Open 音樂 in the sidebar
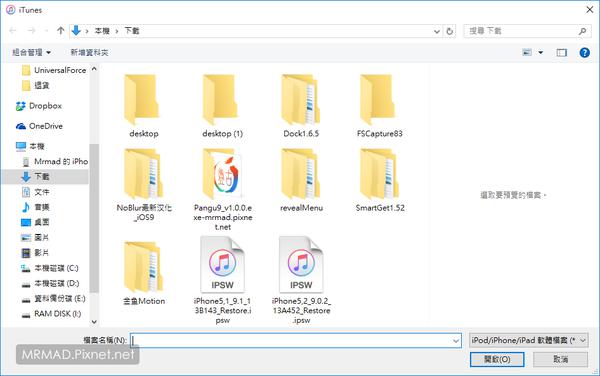Viewport: 600px width, 376px height. pyautogui.click(x=36, y=207)
